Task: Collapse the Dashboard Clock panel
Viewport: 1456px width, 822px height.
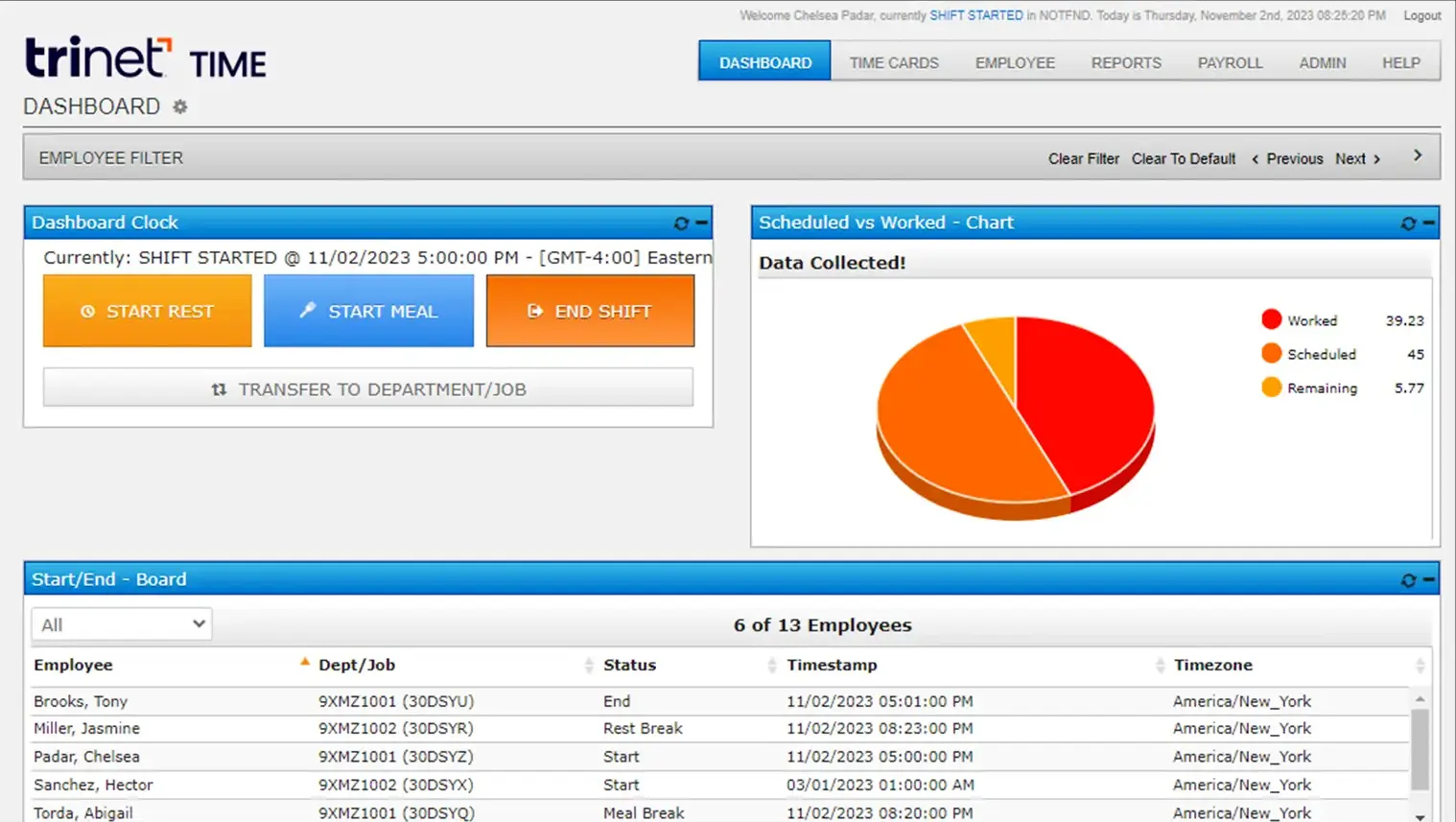Action: point(701,223)
